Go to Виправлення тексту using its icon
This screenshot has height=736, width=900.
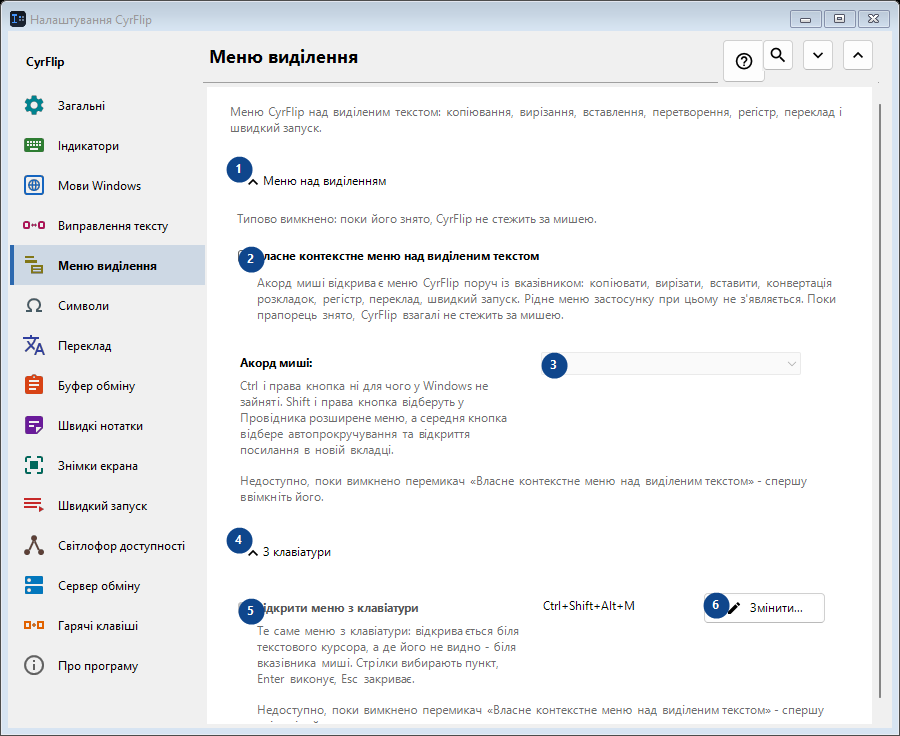[x=34, y=225]
